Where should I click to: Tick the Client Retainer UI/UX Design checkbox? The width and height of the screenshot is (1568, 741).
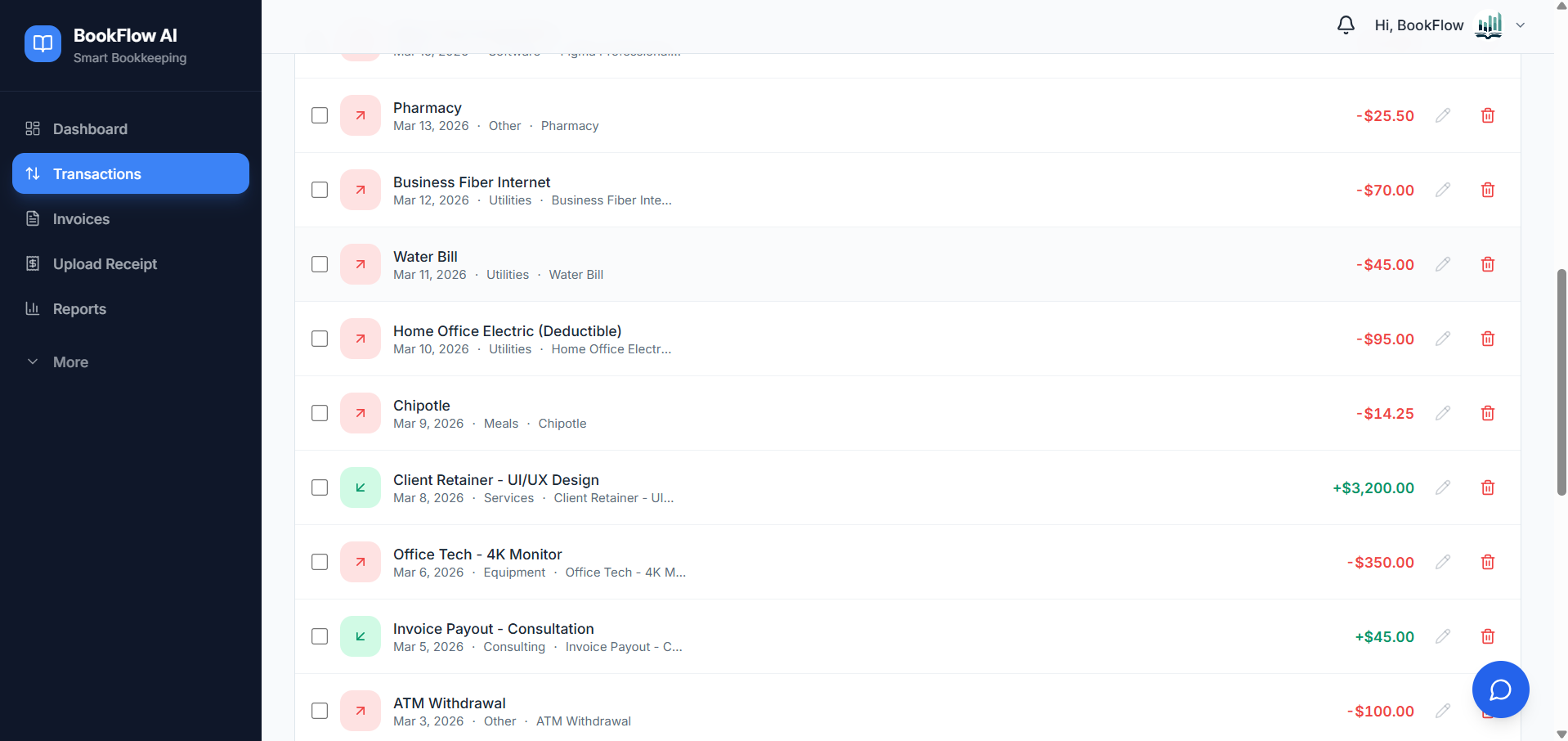click(x=320, y=487)
